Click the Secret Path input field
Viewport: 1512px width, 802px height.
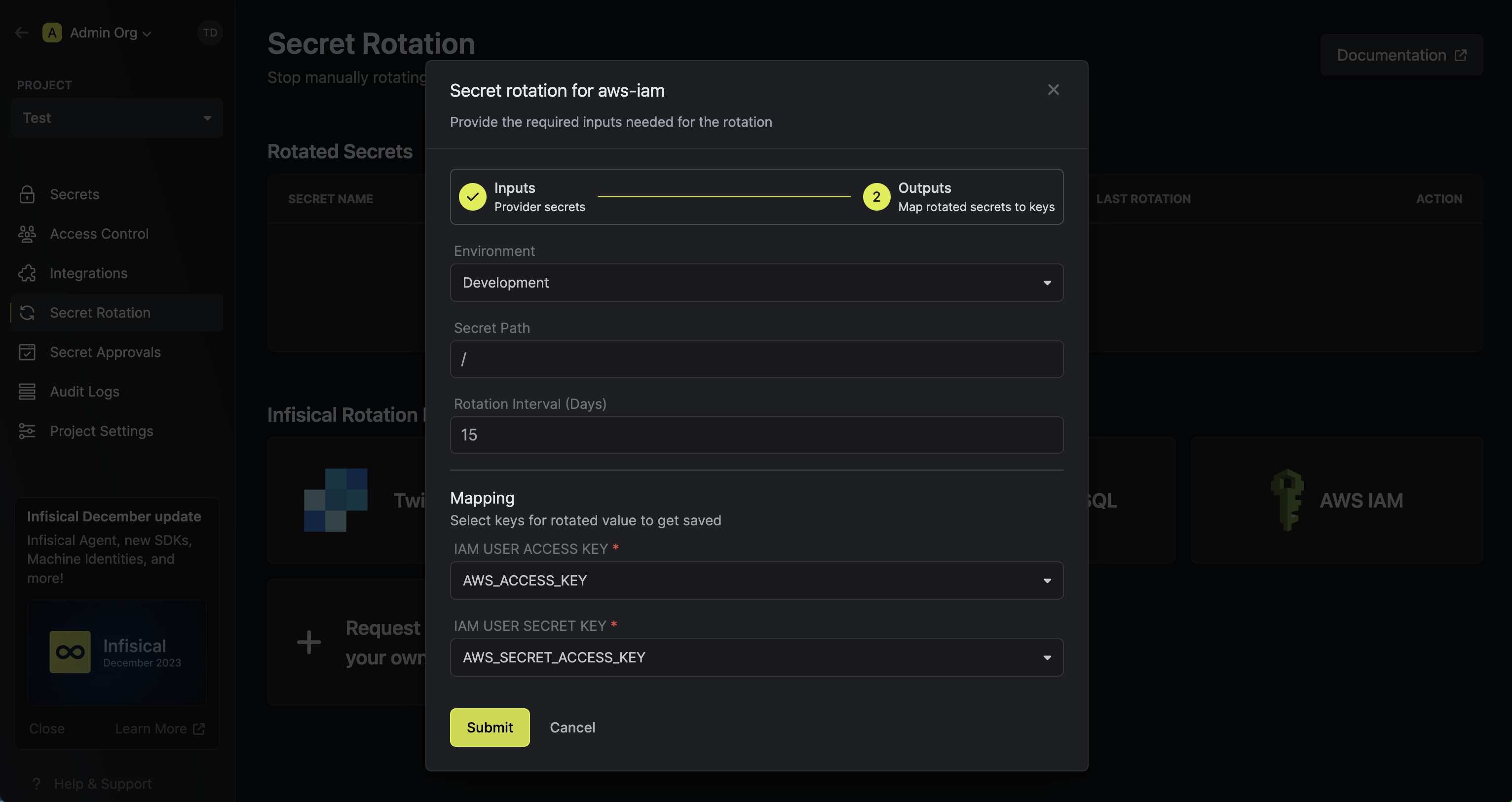tap(756, 359)
